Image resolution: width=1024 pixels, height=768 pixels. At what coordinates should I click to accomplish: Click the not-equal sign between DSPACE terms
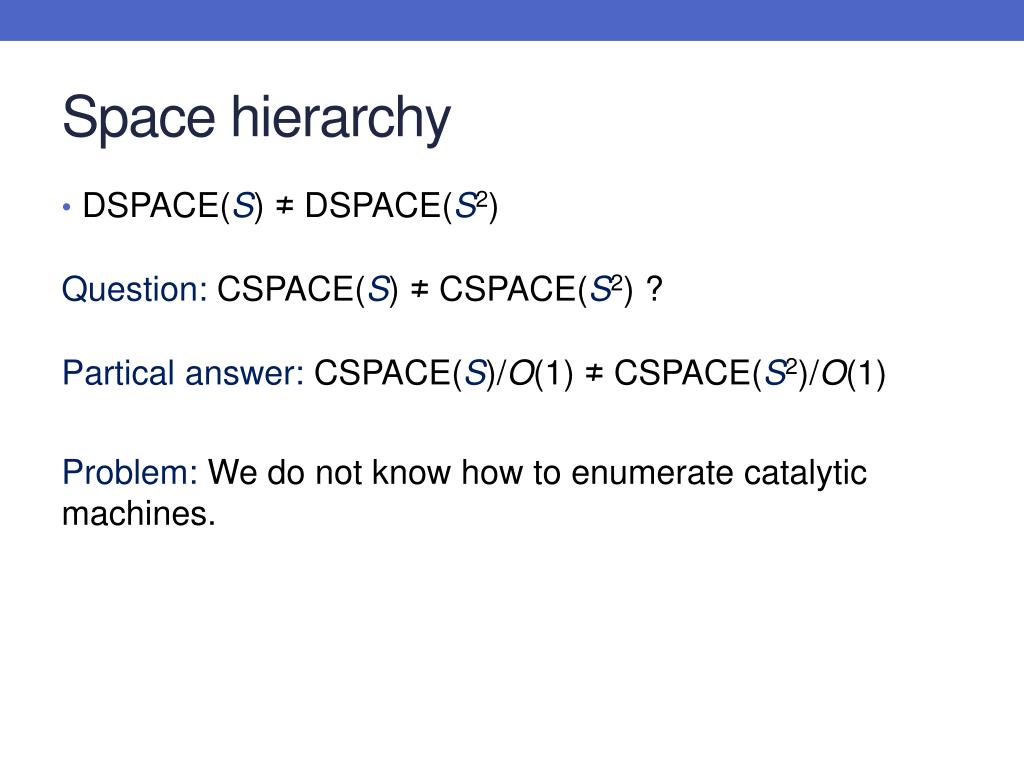(284, 206)
